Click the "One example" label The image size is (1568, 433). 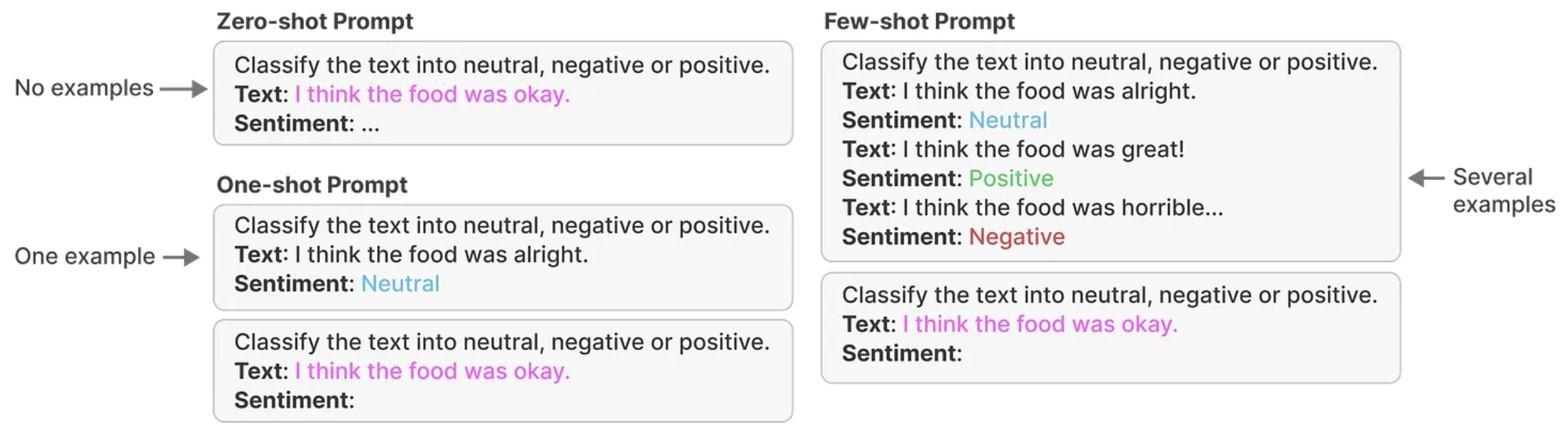point(85,257)
